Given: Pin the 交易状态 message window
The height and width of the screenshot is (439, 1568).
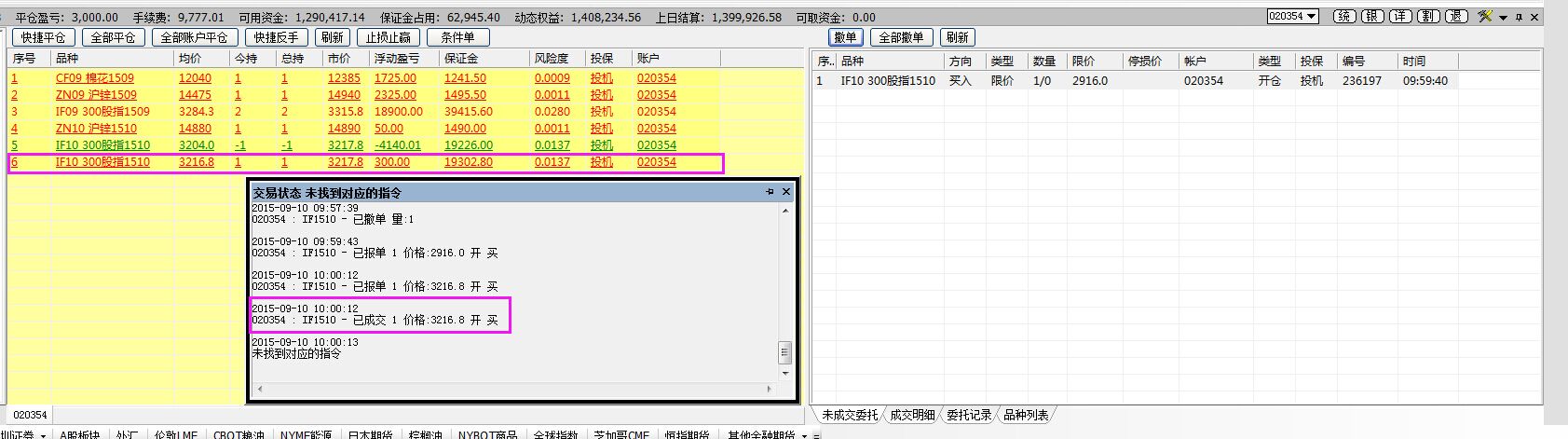Looking at the screenshot, I should (770, 192).
